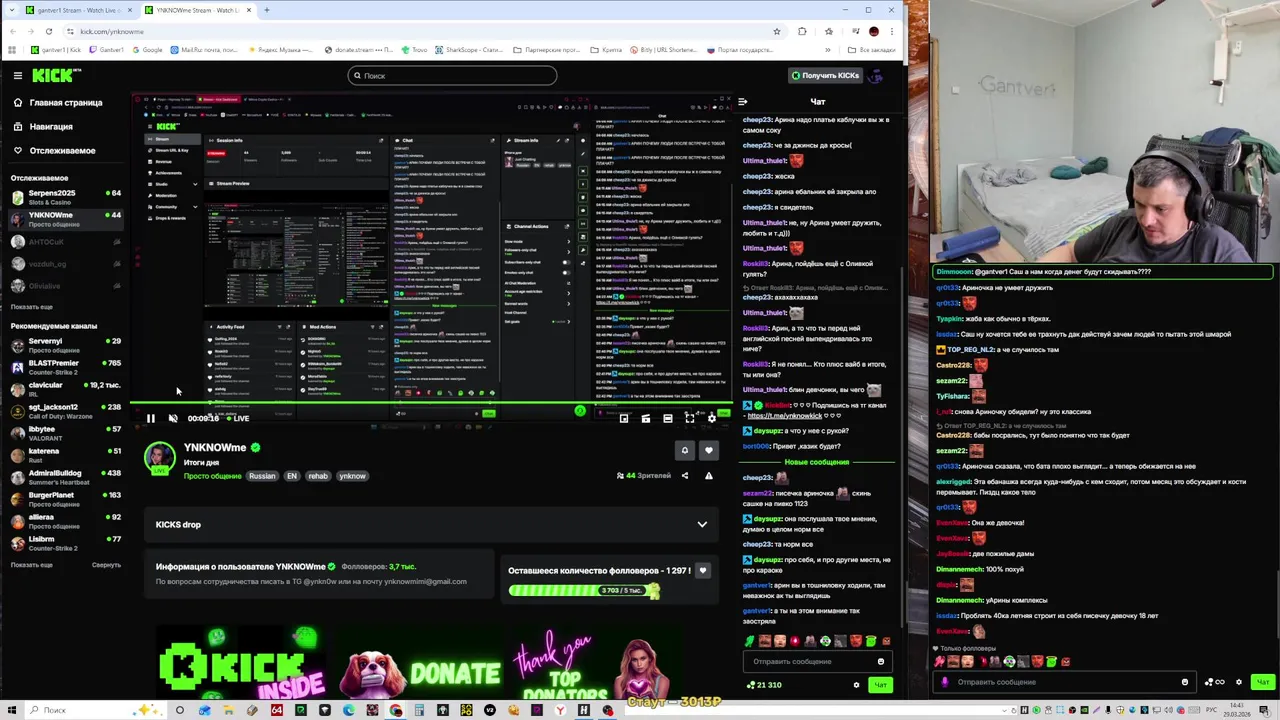Open YNKNOWme streamer avatar
Viewport: 1280px width, 720px height.
pos(159,458)
